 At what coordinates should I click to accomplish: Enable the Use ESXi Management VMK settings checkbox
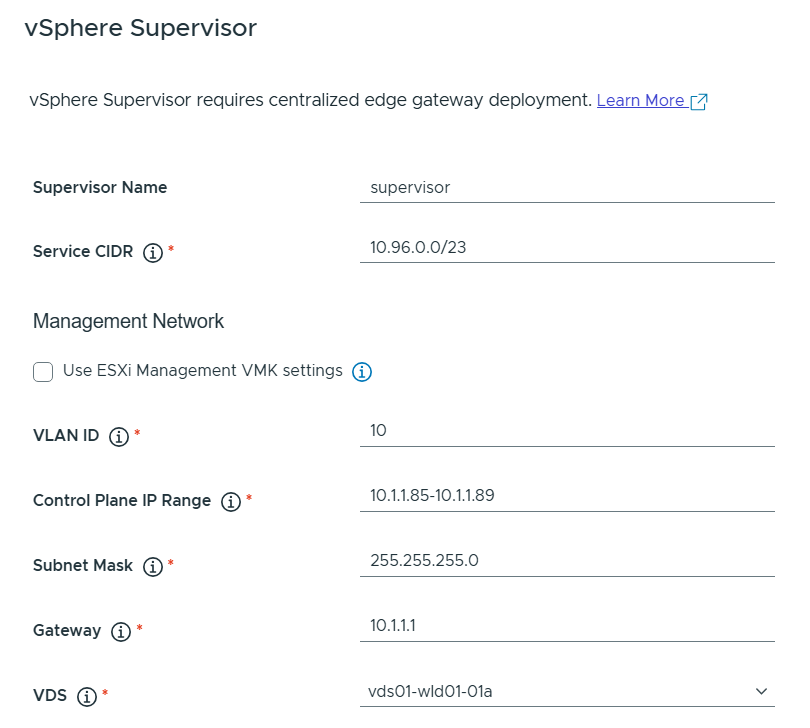[43, 372]
